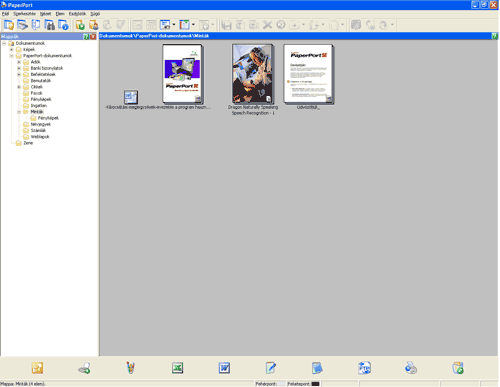Viewport: 500px width, 387px height.
Task: Select the Üdvözöljük document thumbnail
Action: (308, 74)
